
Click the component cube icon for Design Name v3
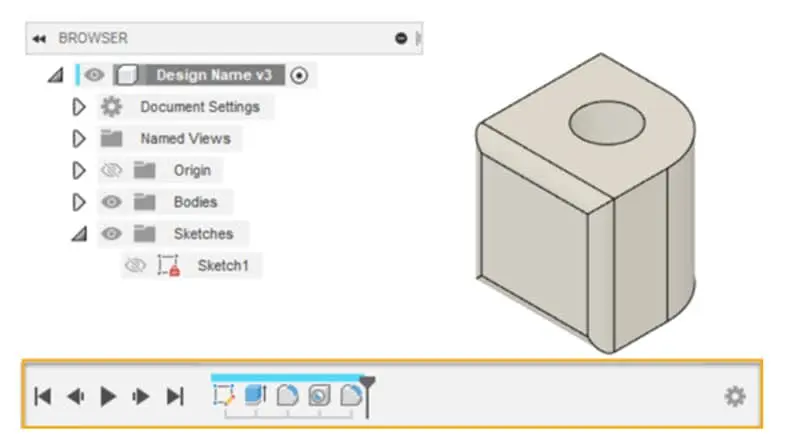pos(126,75)
